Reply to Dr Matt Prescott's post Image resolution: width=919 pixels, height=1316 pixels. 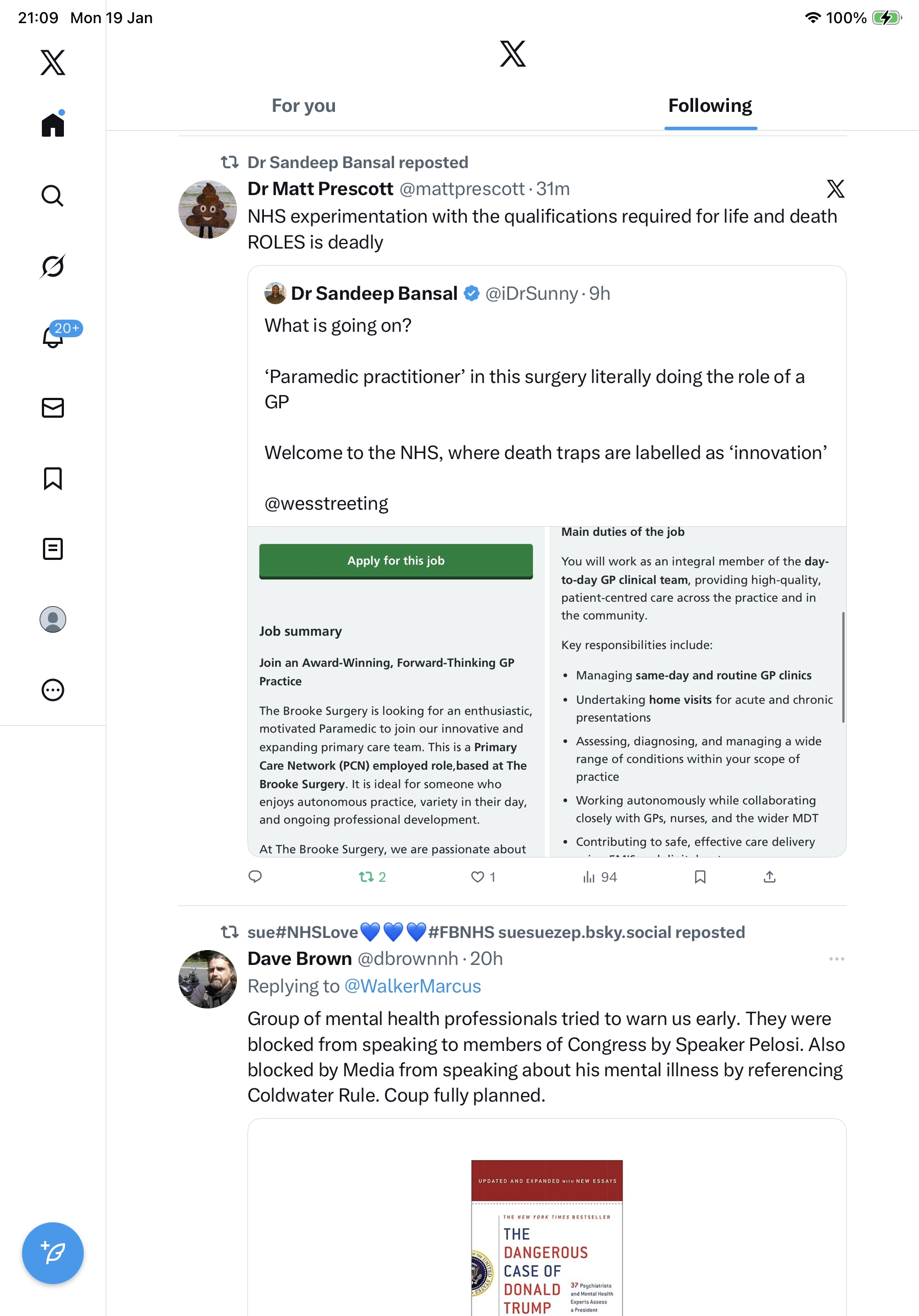point(255,877)
